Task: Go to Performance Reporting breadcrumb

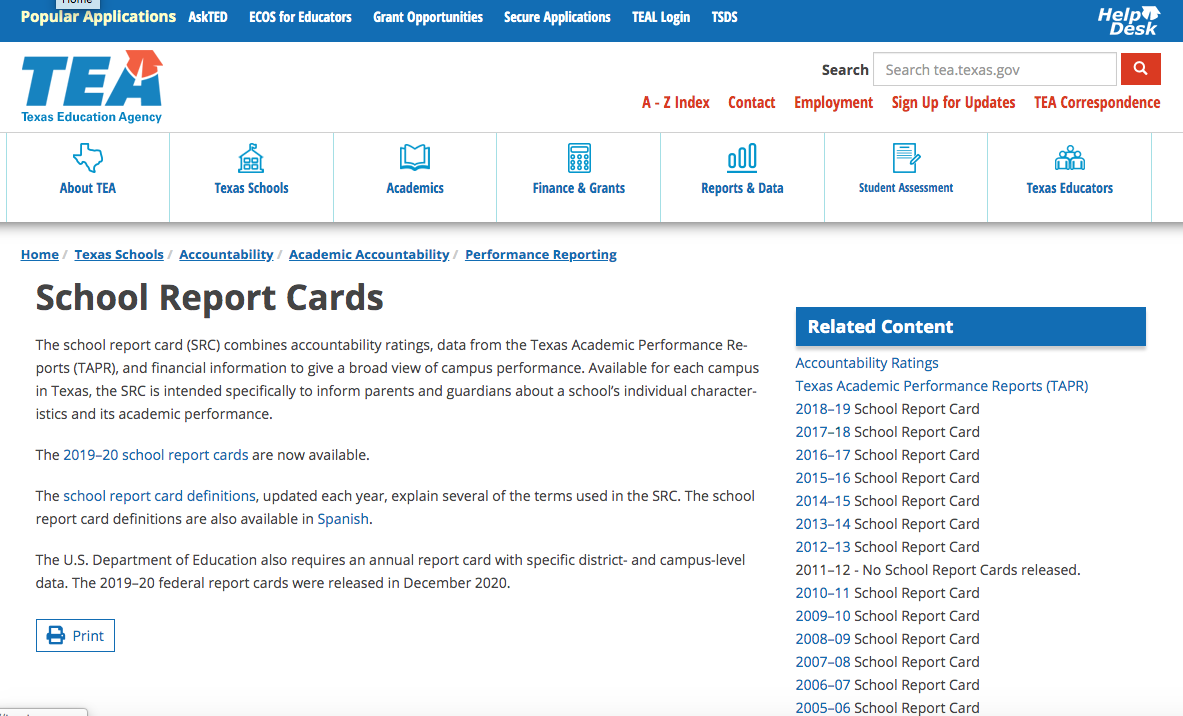Action: 540,254
